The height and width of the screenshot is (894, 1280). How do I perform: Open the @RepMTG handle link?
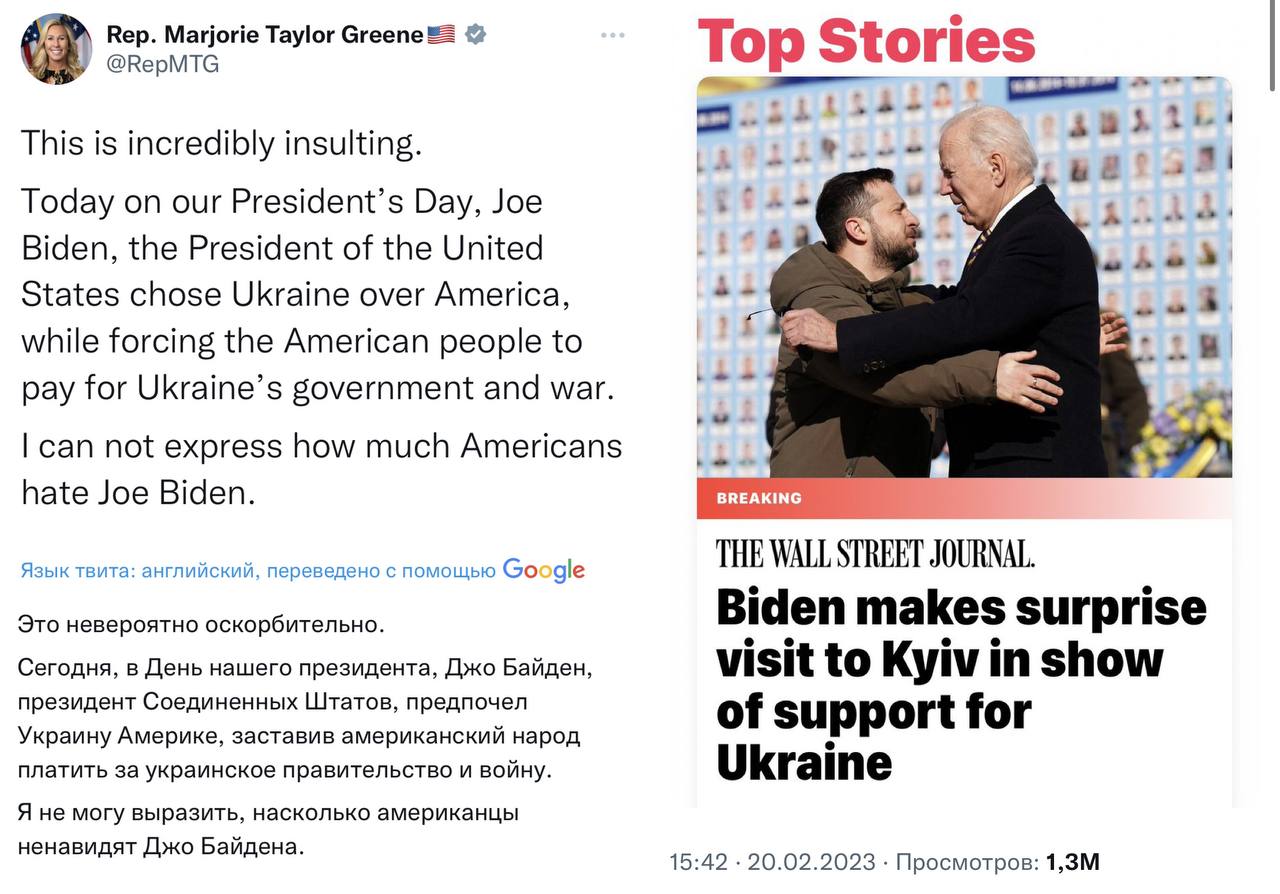162,65
